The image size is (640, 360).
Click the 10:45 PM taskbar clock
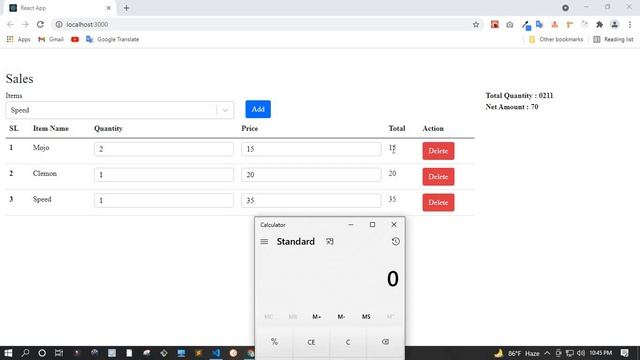pyautogui.click(x=600, y=353)
